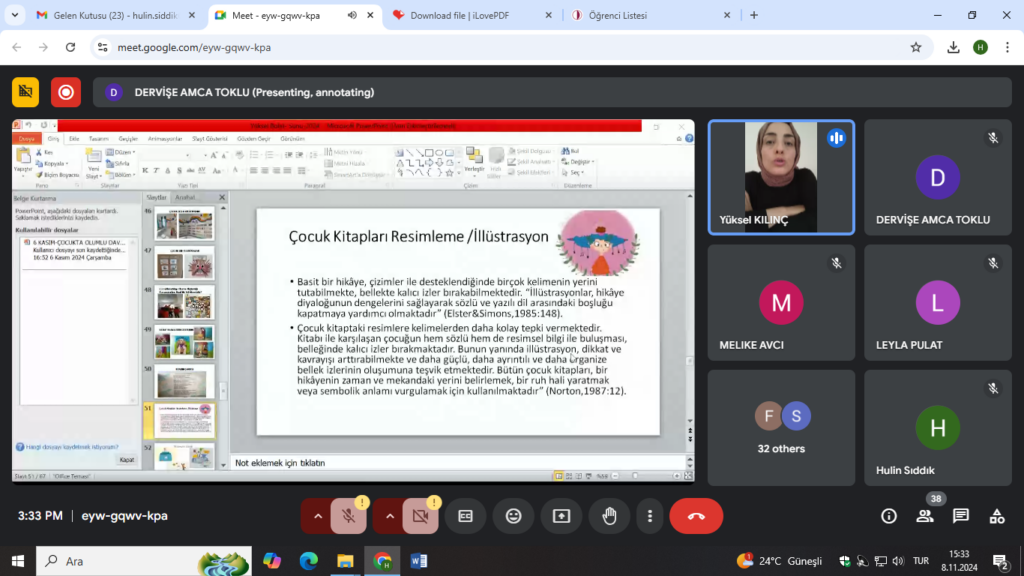
Task: Open the Activities panel icon
Action: click(x=997, y=516)
